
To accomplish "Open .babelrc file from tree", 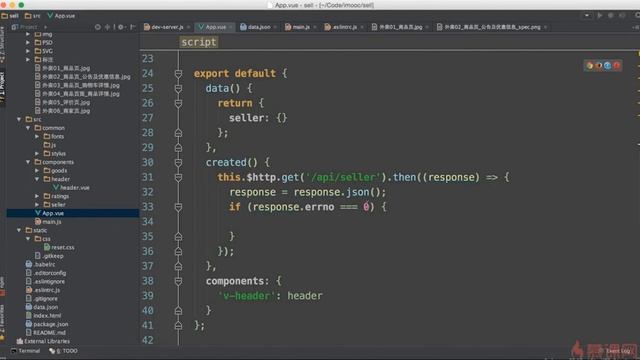I will (x=40, y=264).
